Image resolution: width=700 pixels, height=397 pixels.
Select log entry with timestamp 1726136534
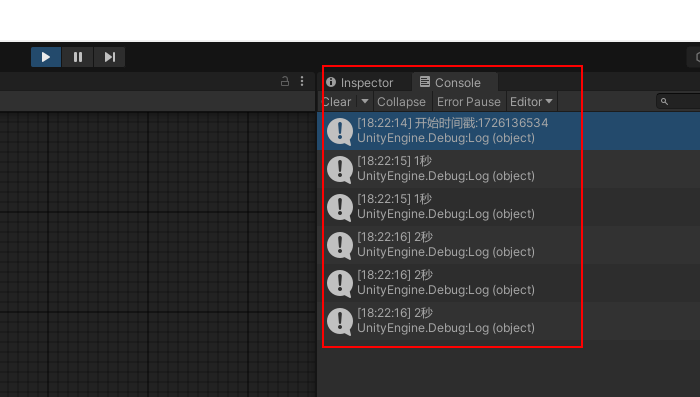508,131
